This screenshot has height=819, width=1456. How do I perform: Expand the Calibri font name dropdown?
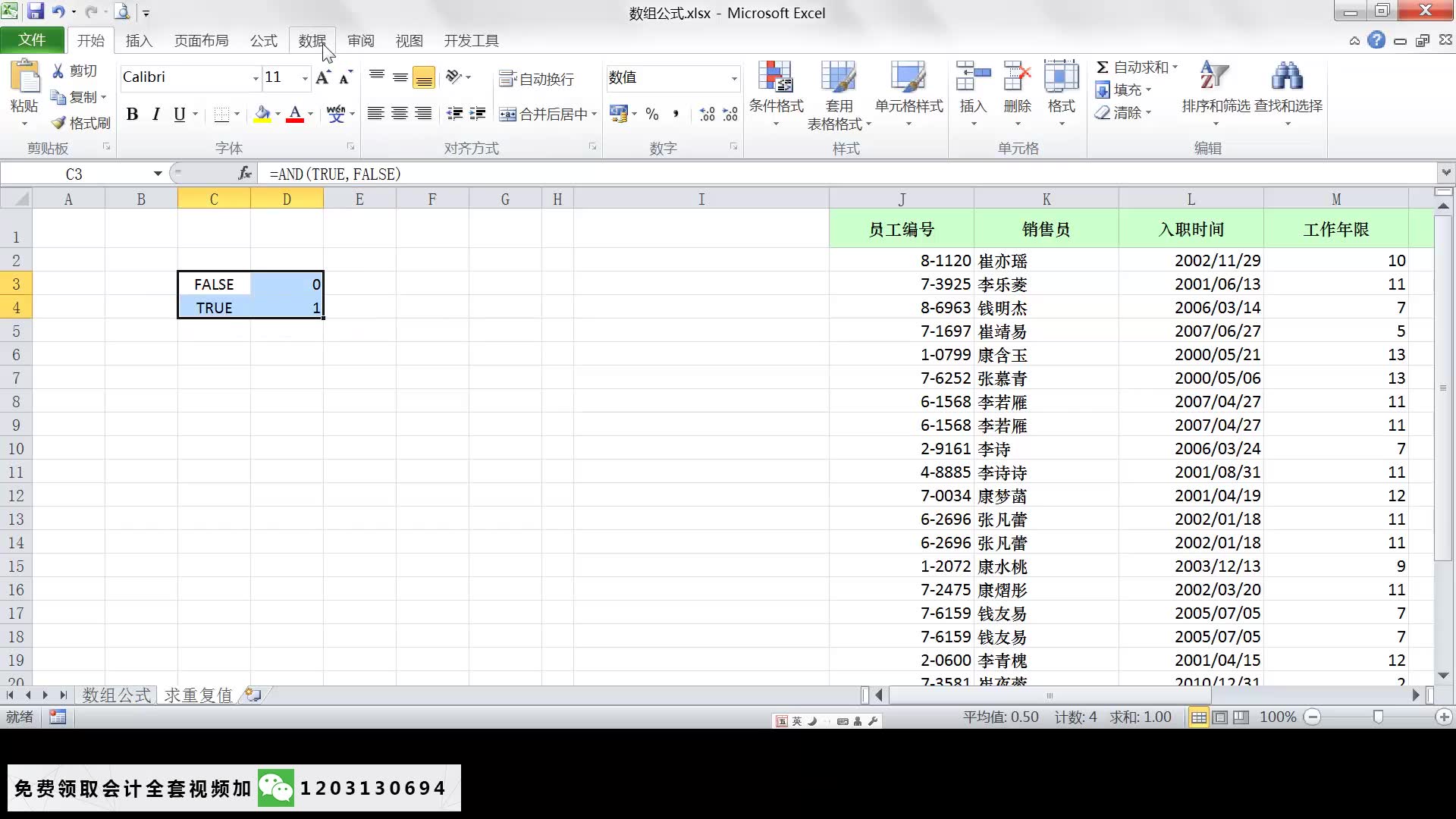tap(256, 78)
